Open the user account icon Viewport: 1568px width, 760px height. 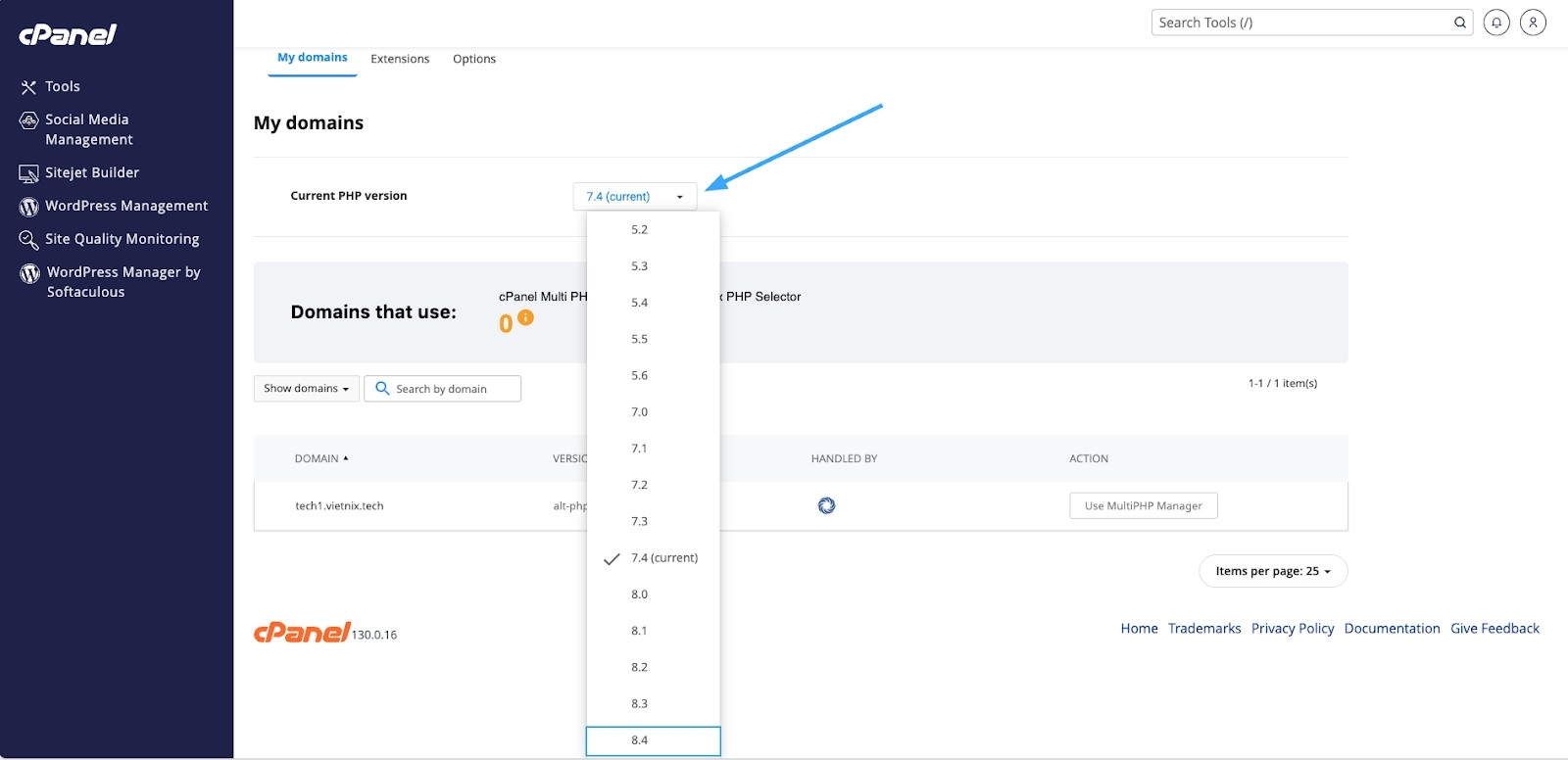coord(1533,23)
